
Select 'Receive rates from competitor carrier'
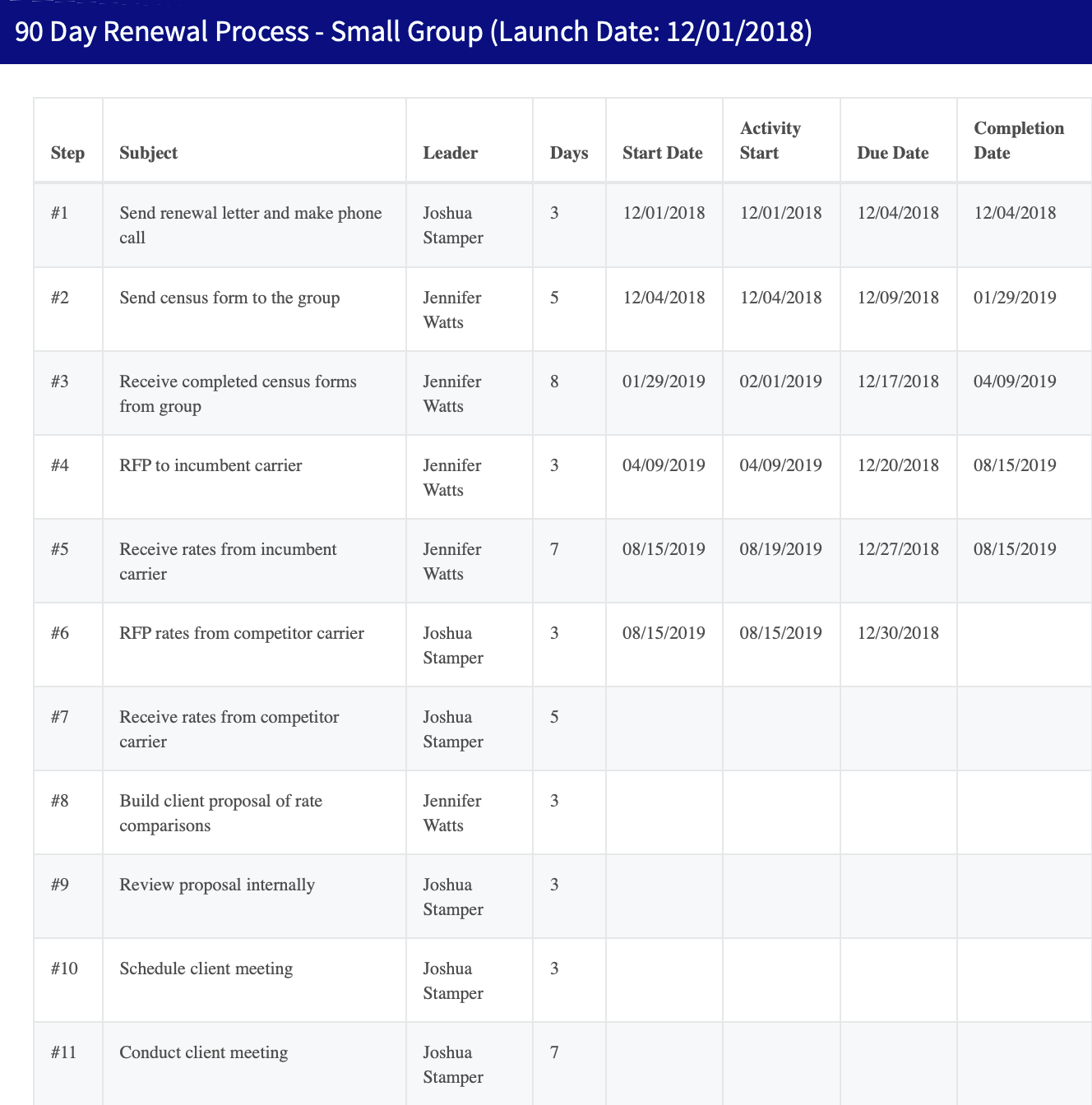pyautogui.click(x=229, y=729)
